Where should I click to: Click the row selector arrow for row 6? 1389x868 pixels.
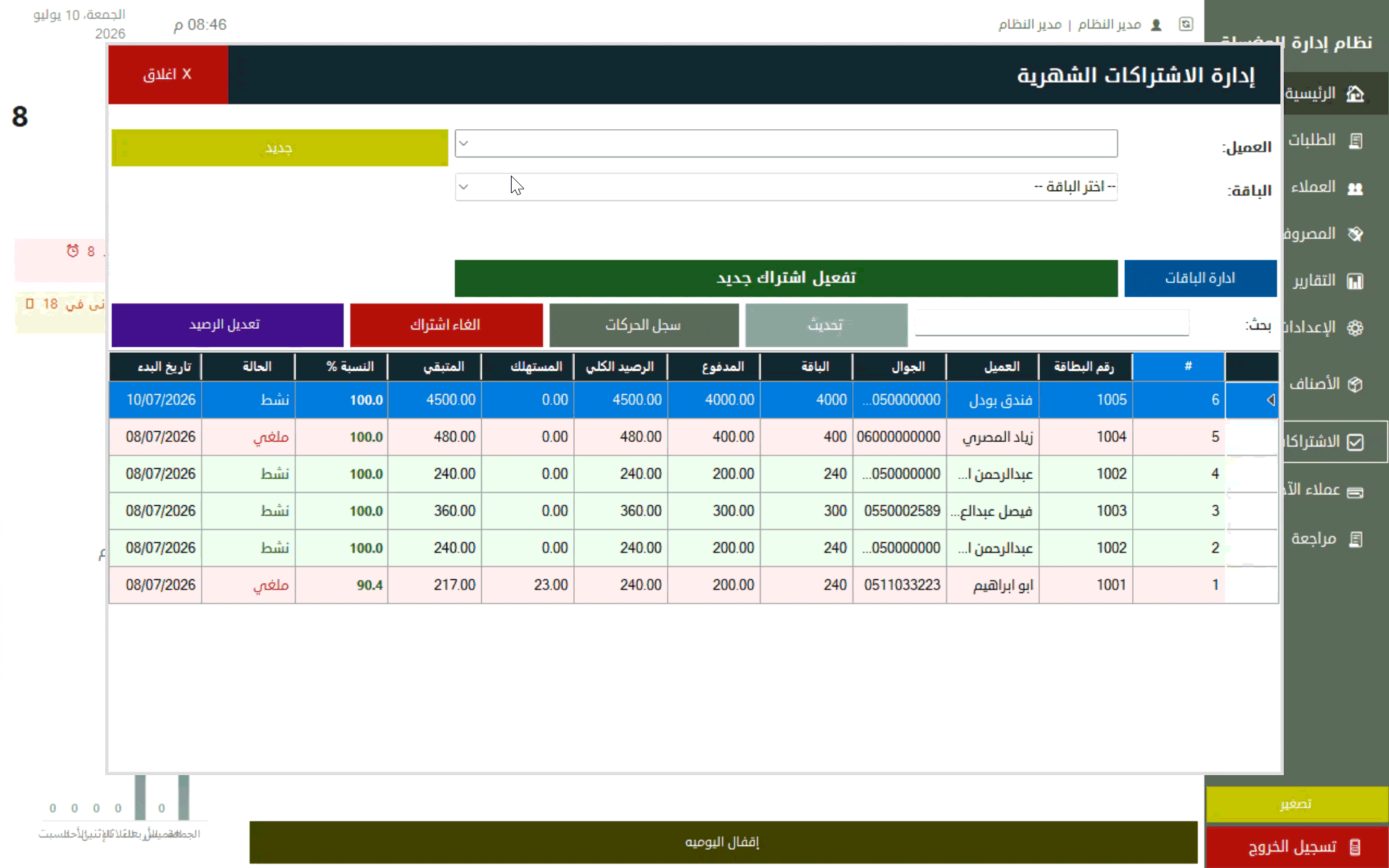point(1270,400)
